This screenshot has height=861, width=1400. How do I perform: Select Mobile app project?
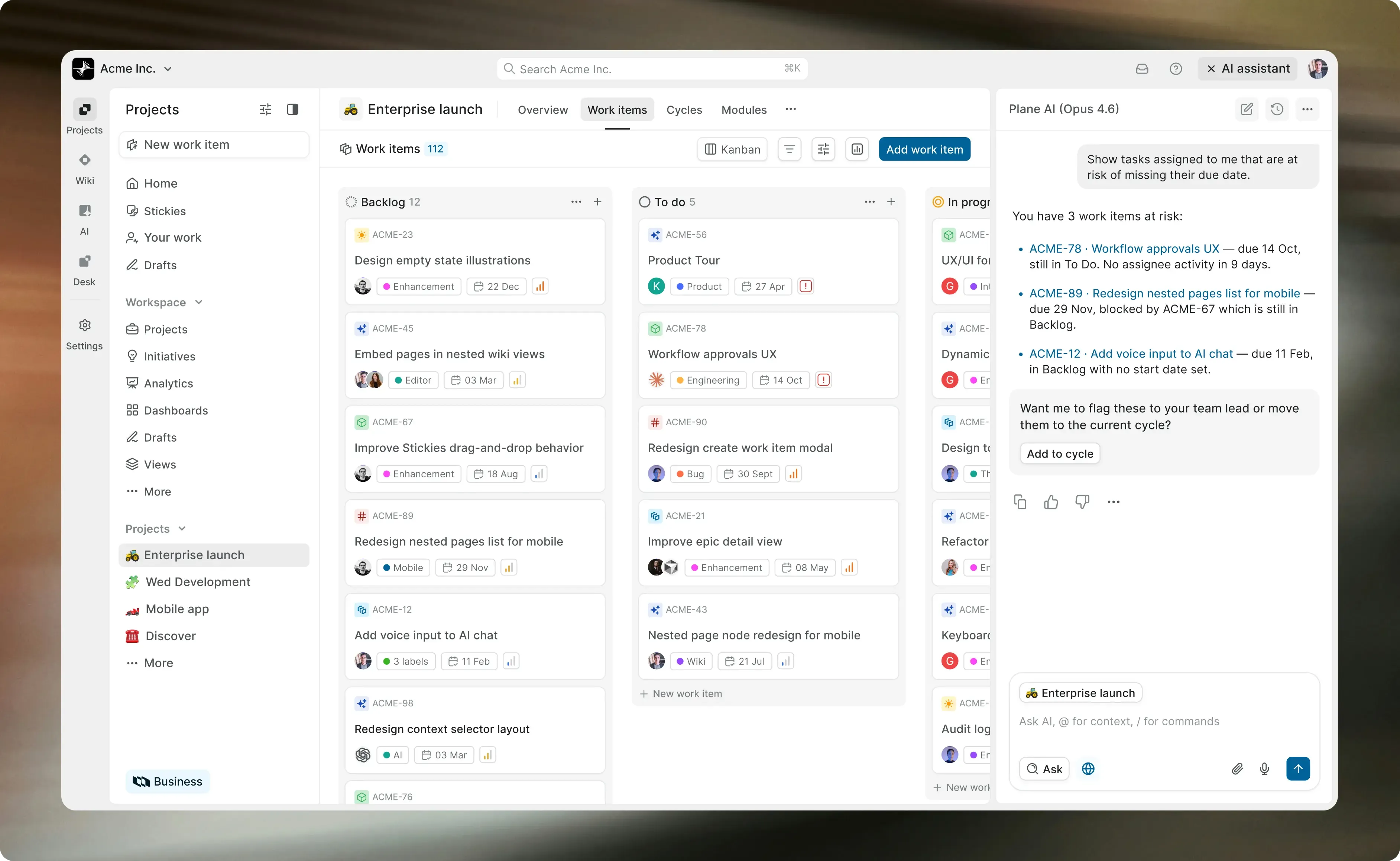(x=214, y=609)
